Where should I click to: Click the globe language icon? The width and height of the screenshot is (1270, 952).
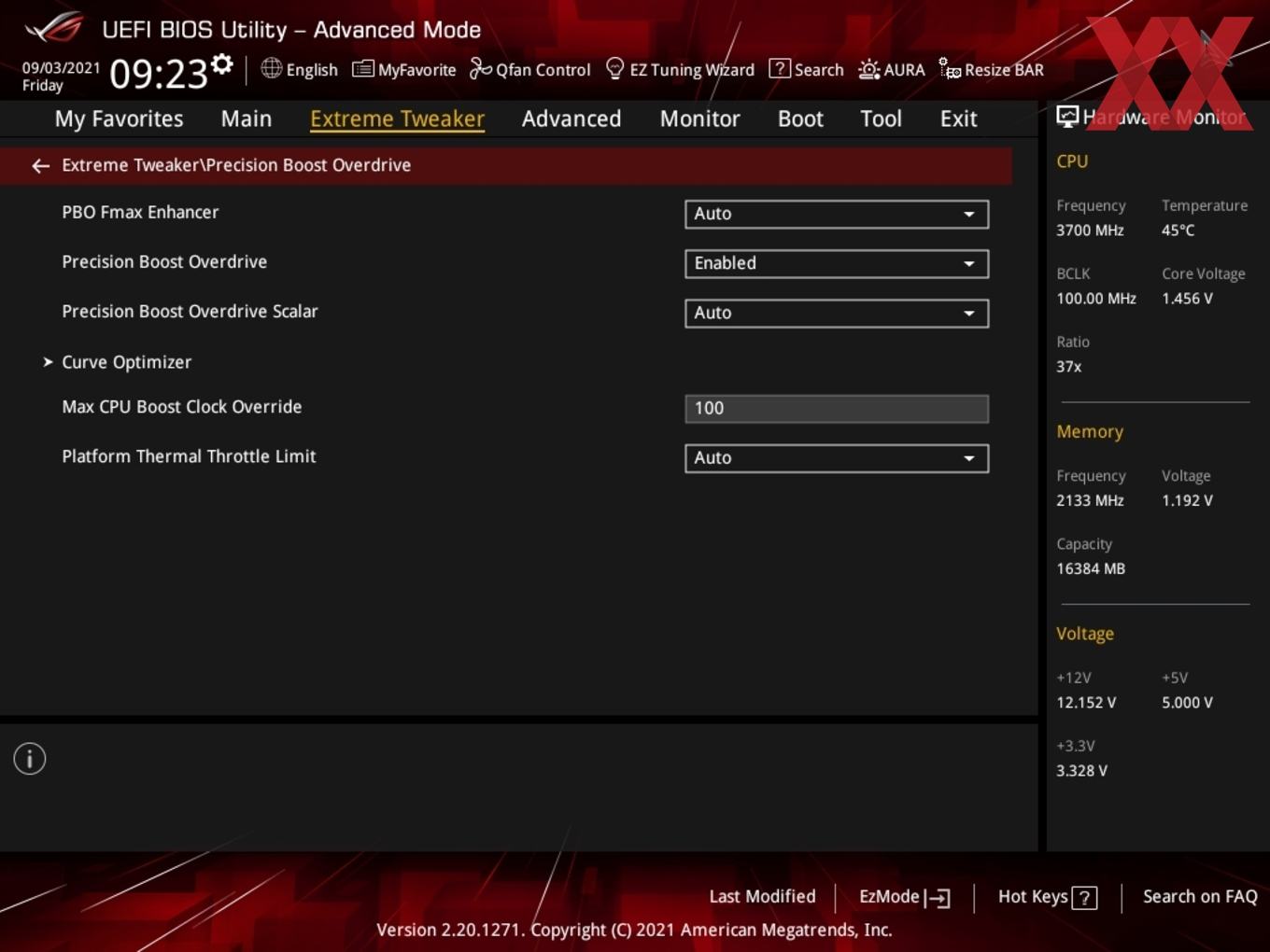[271, 68]
